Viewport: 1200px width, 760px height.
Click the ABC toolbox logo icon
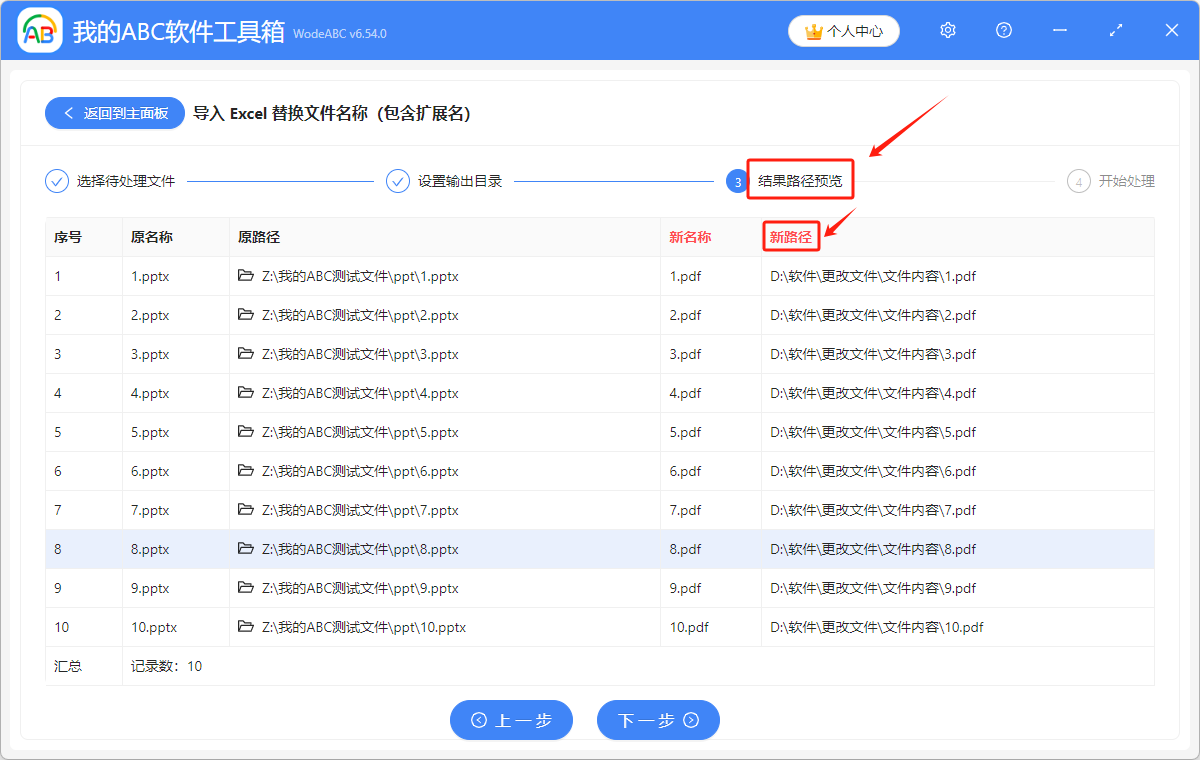(39, 30)
